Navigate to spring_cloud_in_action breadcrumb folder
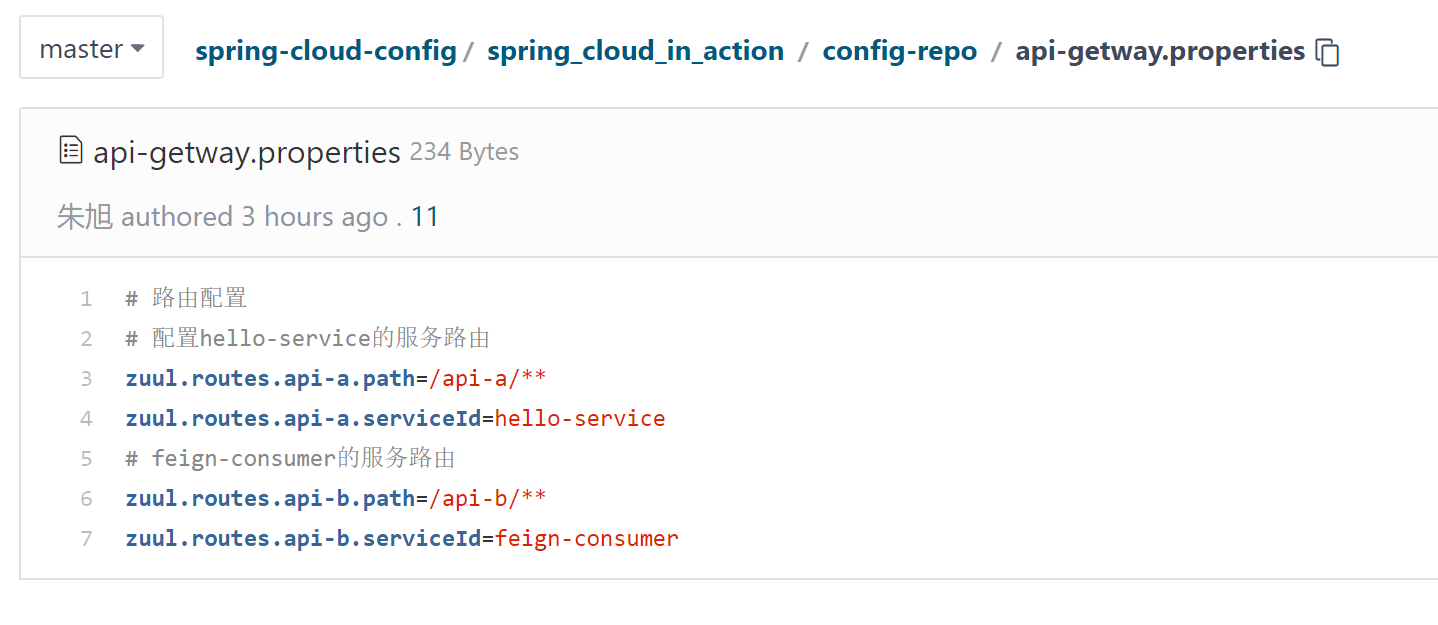The image size is (1438, 625). coord(635,51)
